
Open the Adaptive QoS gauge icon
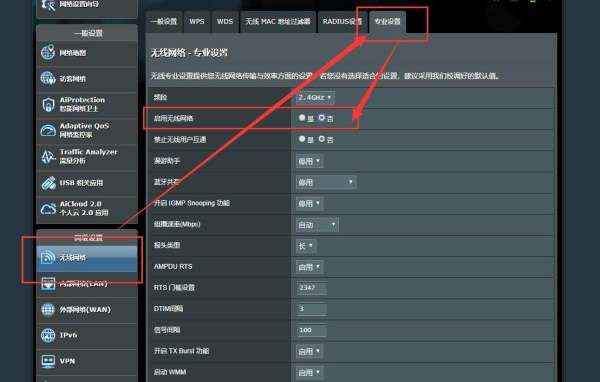[x=48, y=130]
